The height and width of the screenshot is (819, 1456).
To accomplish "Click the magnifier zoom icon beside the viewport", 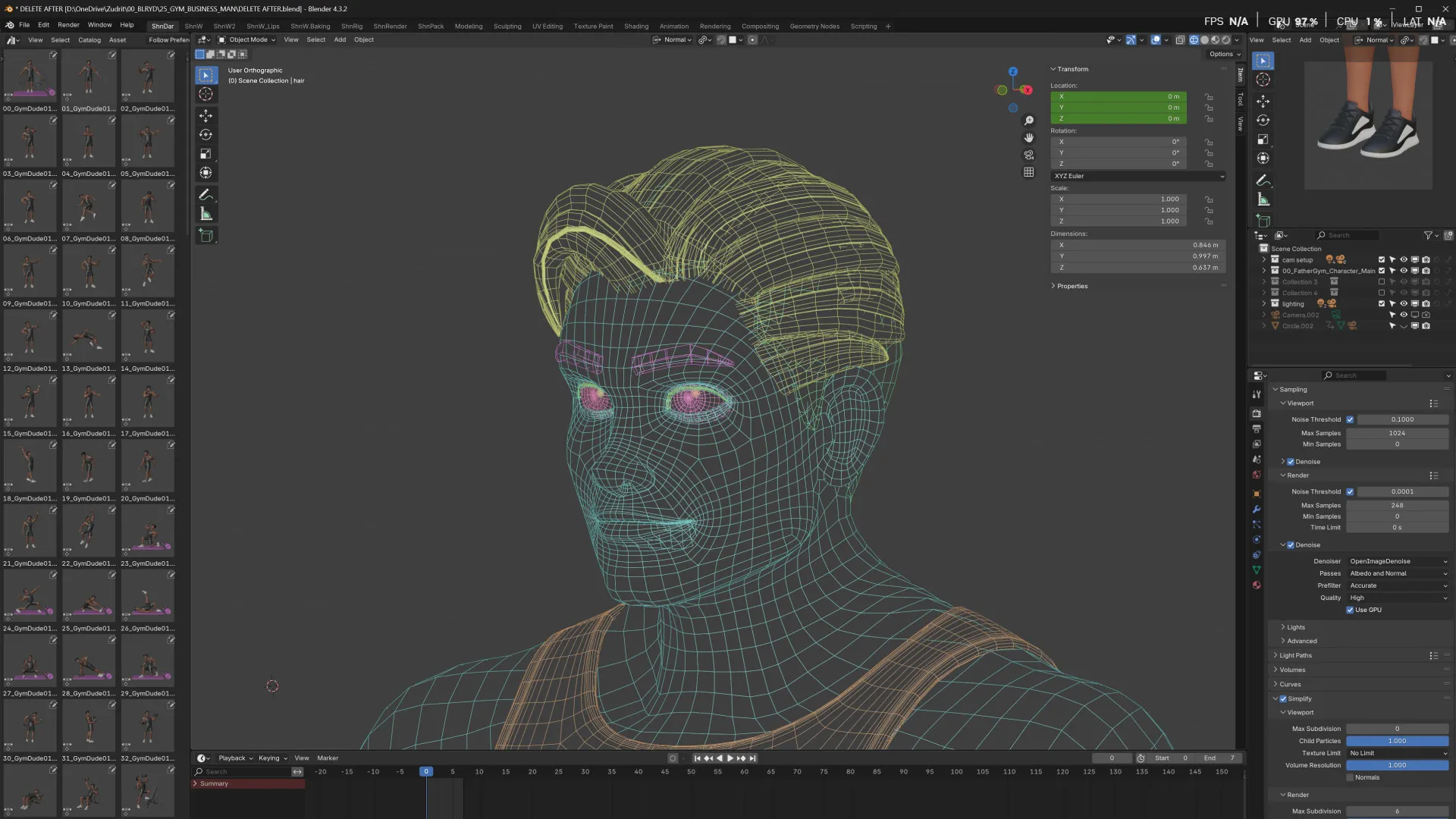I will (x=1029, y=120).
